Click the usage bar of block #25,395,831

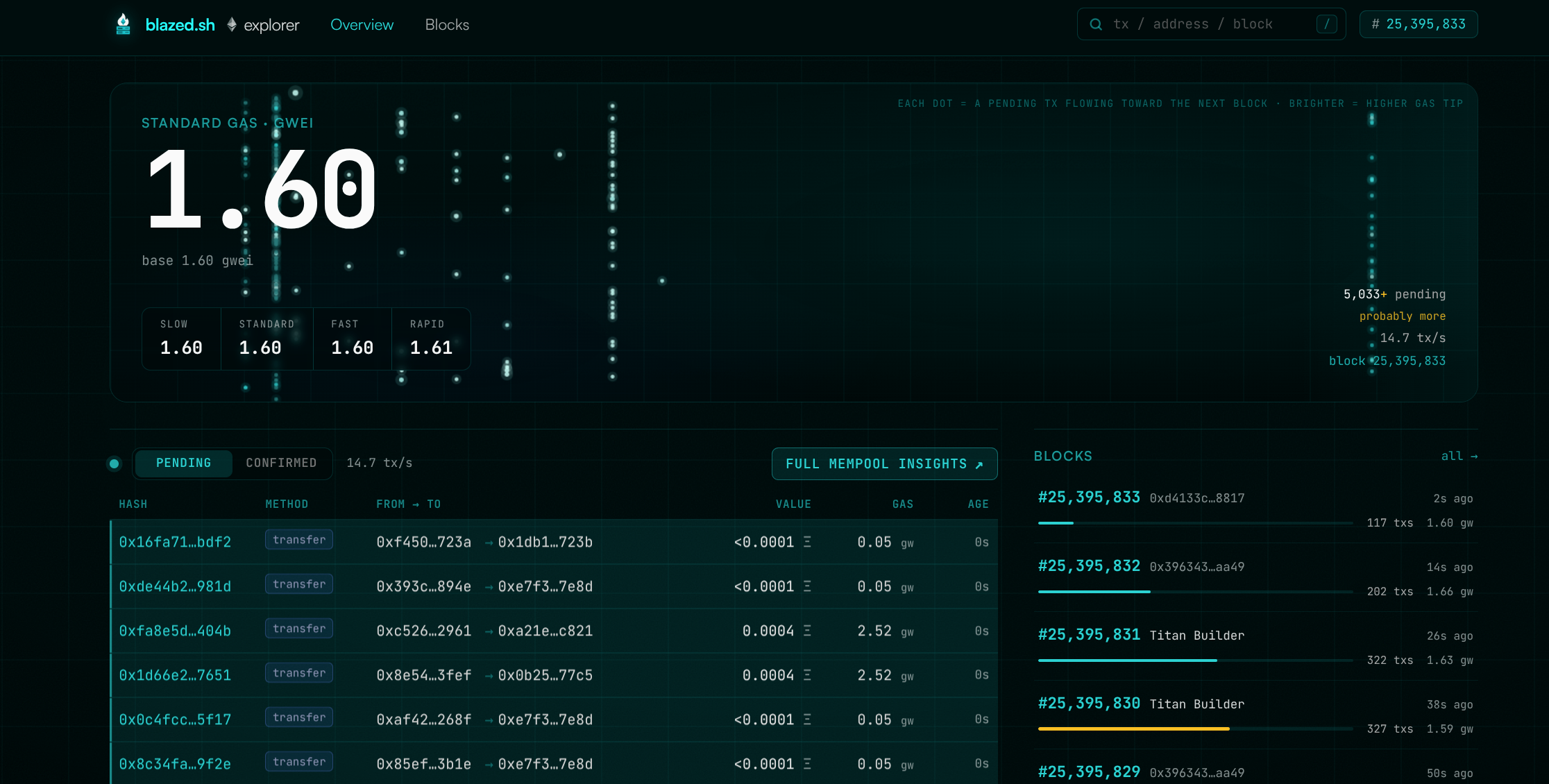[1195, 661]
